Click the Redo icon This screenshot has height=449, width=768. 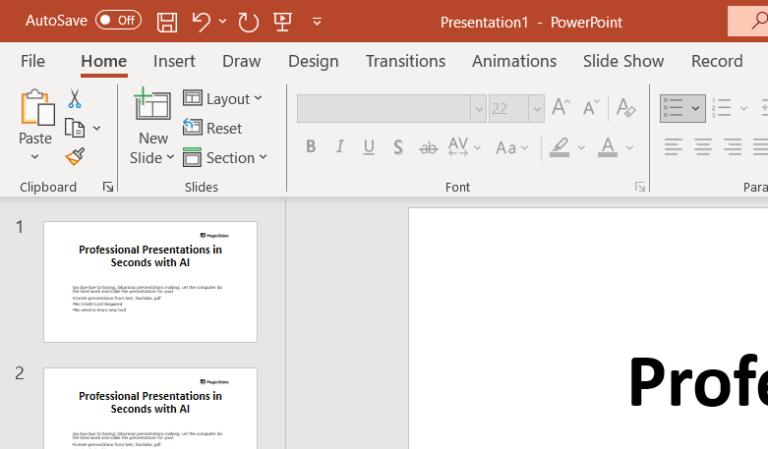pos(248,22)
